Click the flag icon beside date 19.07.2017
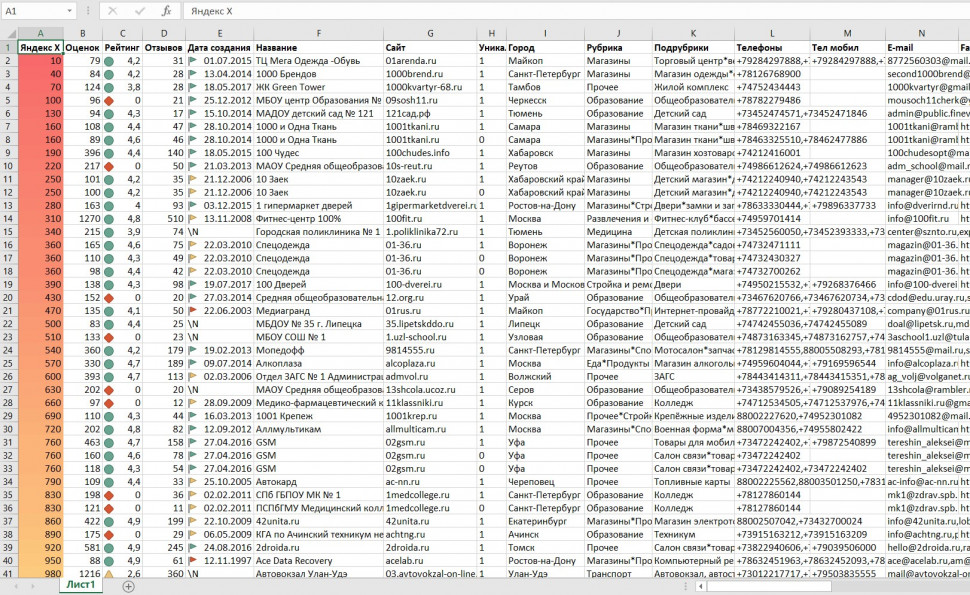970x595 pixels. point(192,285)
